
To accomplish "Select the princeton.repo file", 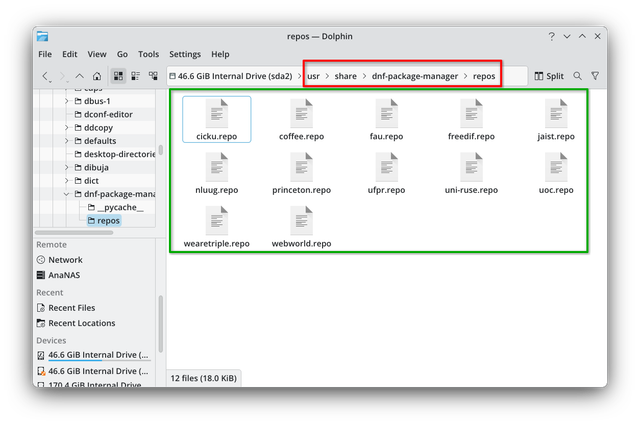I will 301,173.
